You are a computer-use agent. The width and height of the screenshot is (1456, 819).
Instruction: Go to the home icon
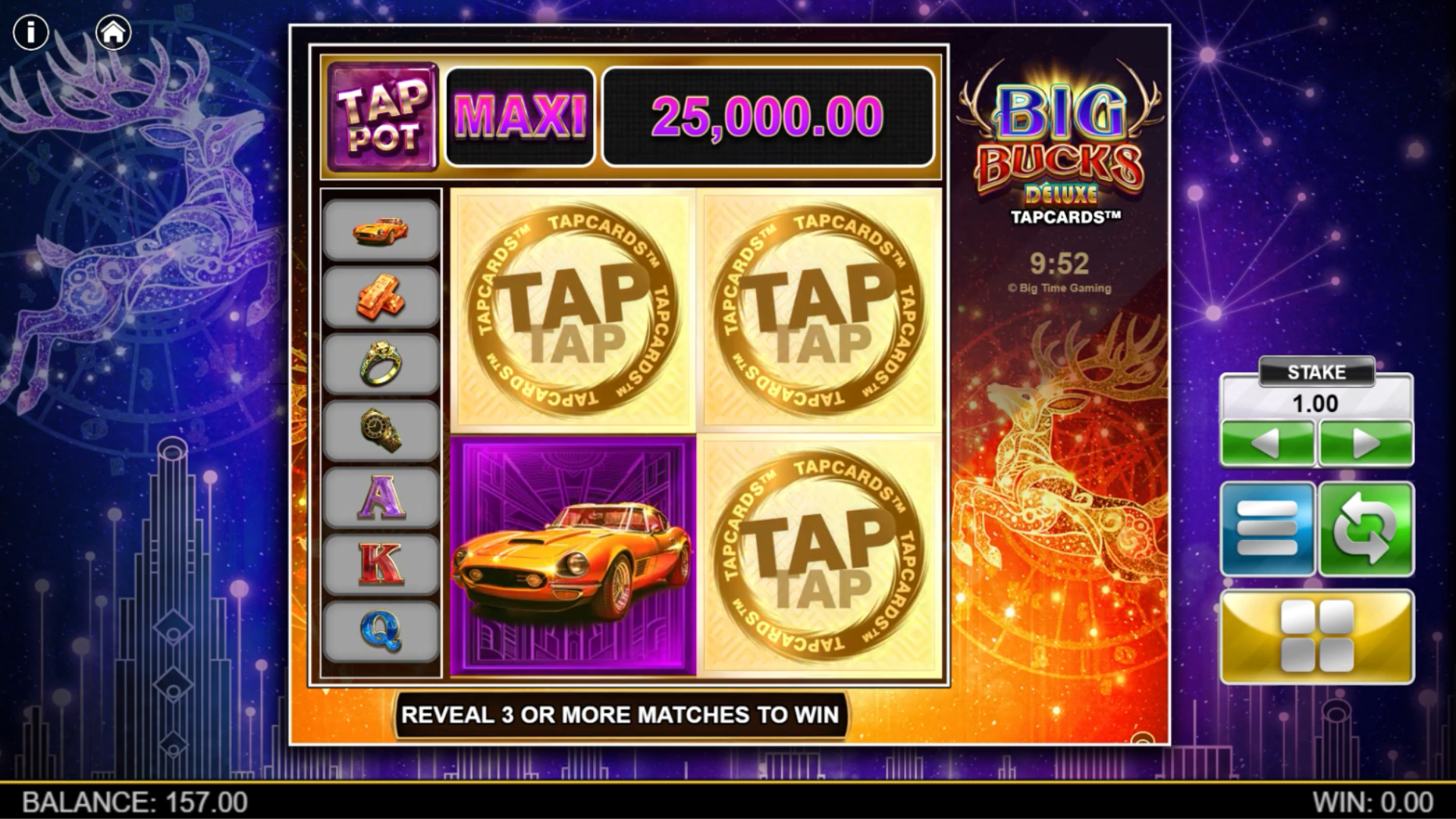114,33
